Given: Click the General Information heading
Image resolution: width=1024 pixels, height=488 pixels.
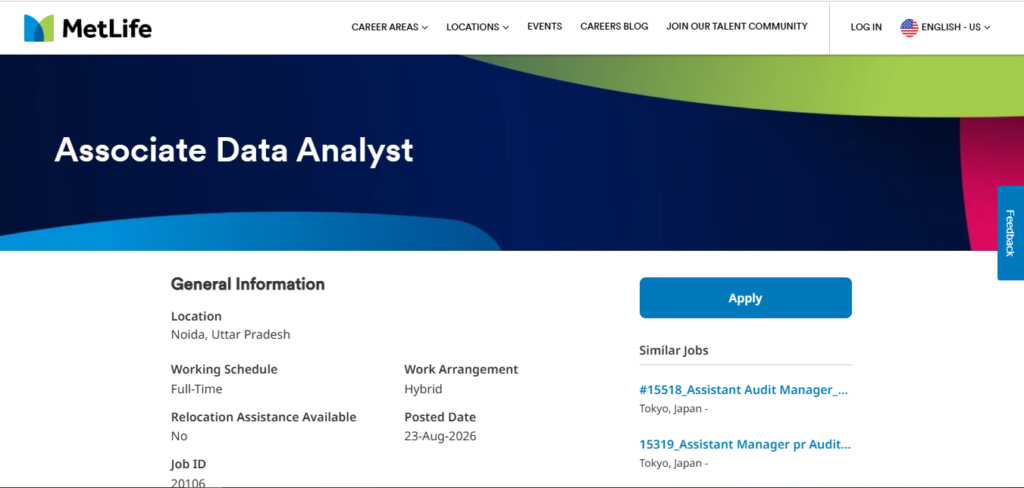Looking at the screenshot, I should point(248,284).
